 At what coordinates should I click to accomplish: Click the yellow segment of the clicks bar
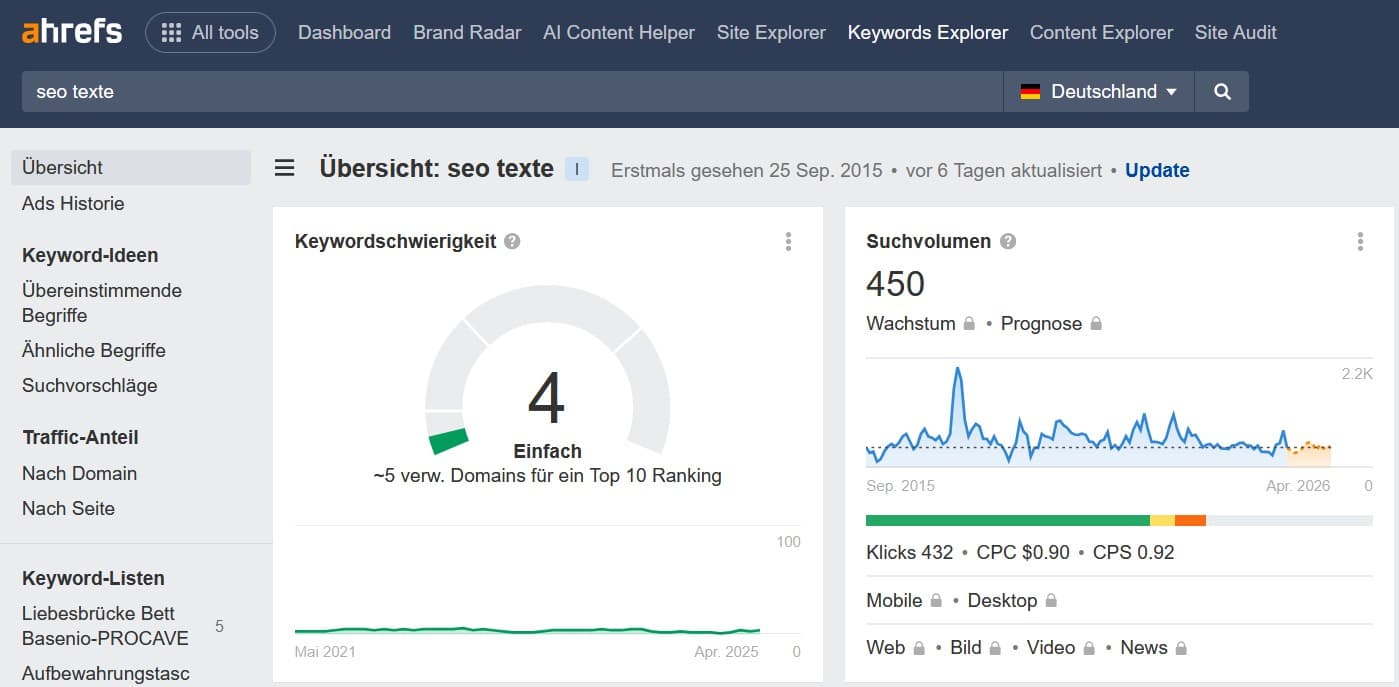coord(1162,520)
